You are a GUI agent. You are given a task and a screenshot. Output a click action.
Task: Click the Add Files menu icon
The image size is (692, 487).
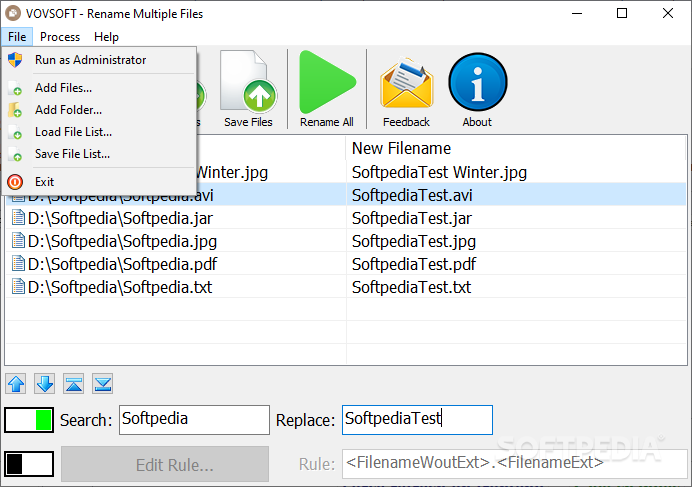point(15,88)
